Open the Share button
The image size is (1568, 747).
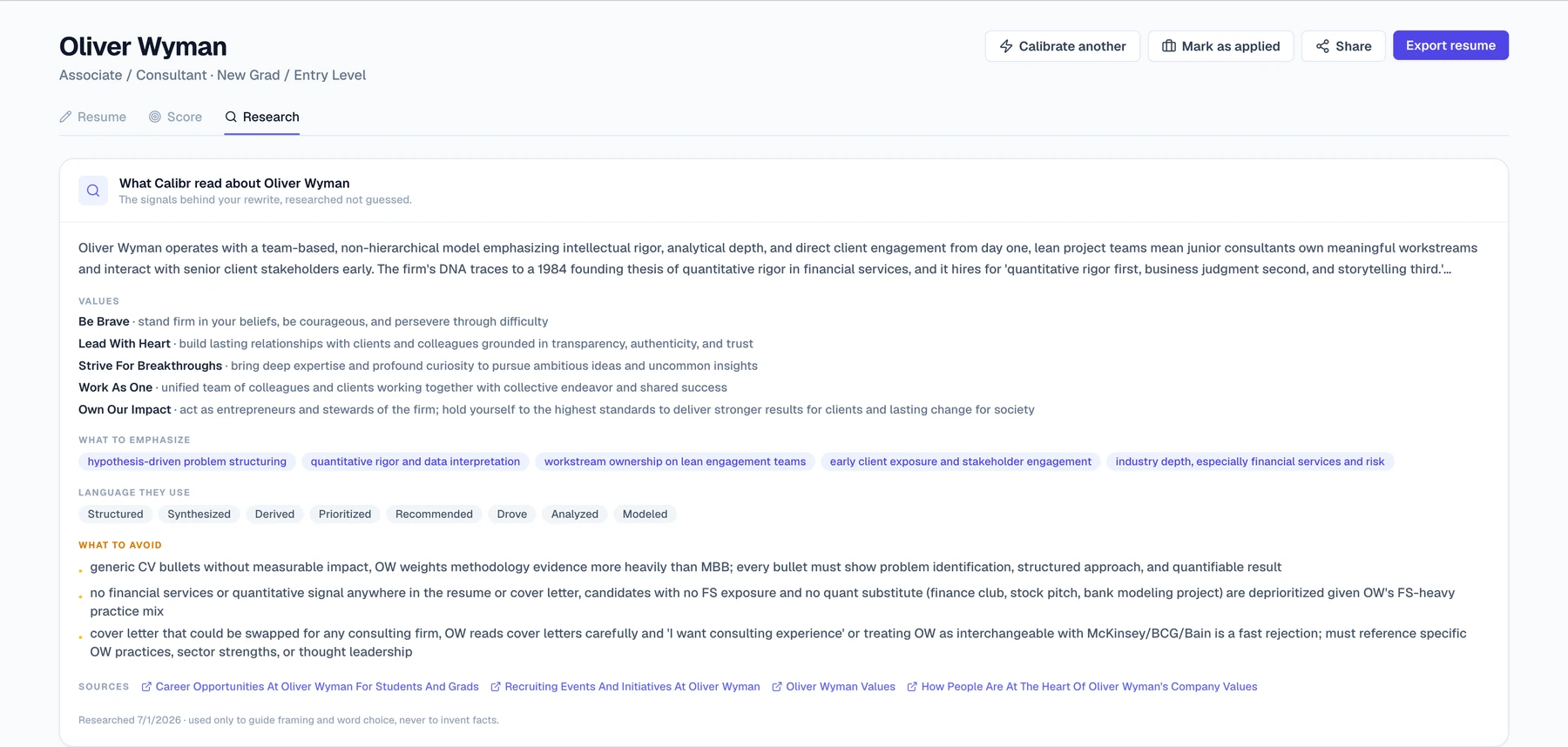coord(1343,46)
